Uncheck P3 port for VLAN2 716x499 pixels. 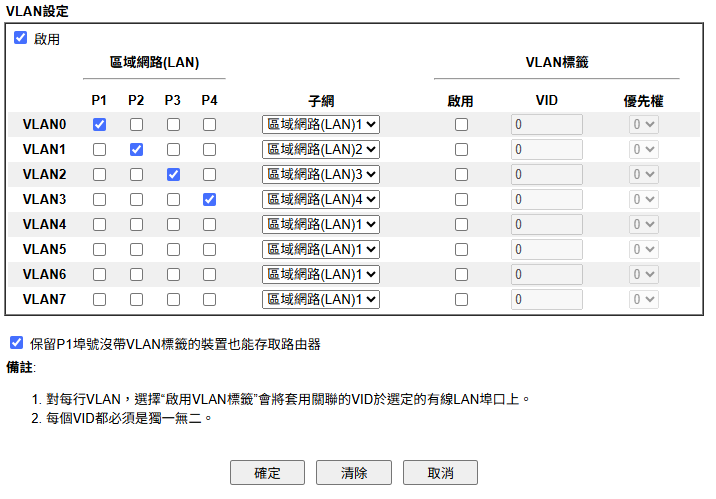[x=173, y=175]
